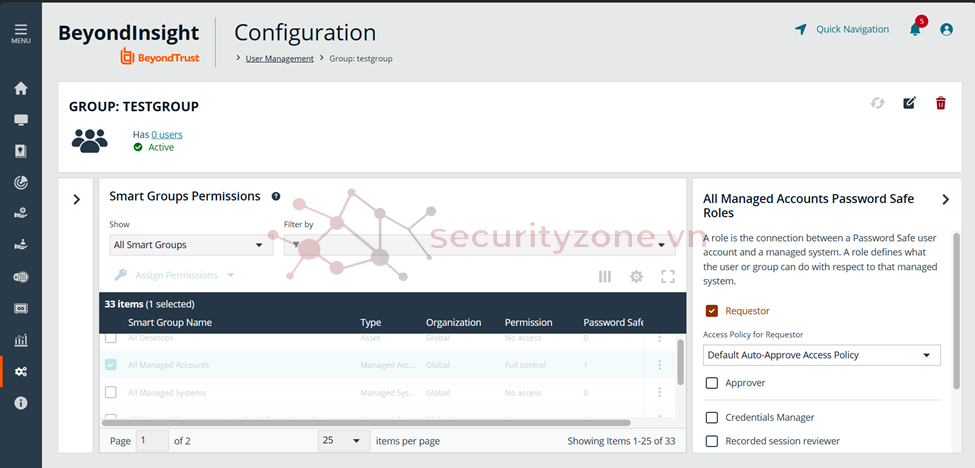Click User Management breadcrumb link
The height and width of the screenshot is (468, 975).
279,59
